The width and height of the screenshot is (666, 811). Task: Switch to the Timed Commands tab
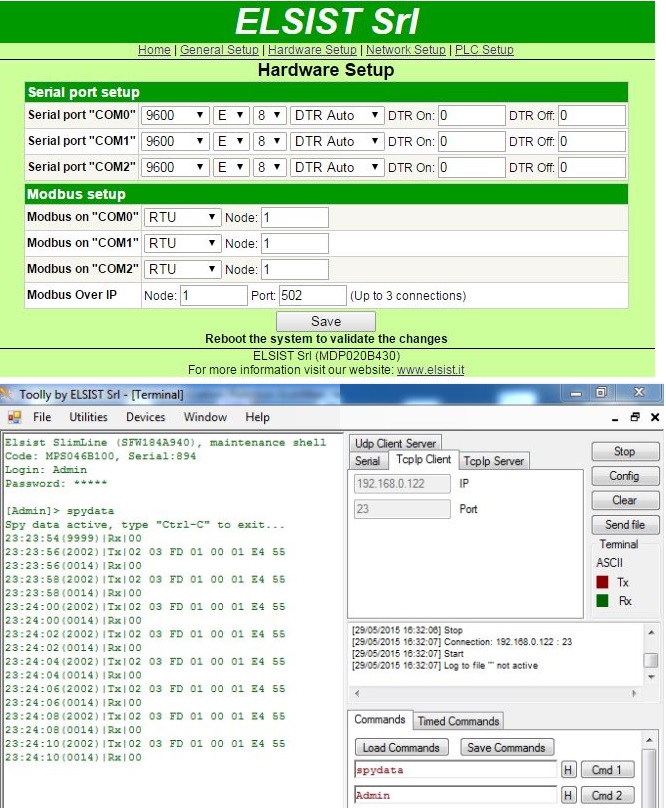click(458, 721)
